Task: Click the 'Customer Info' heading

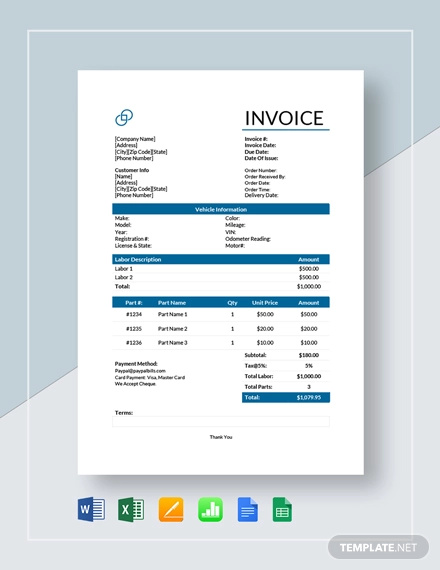Action: (132, 170)
